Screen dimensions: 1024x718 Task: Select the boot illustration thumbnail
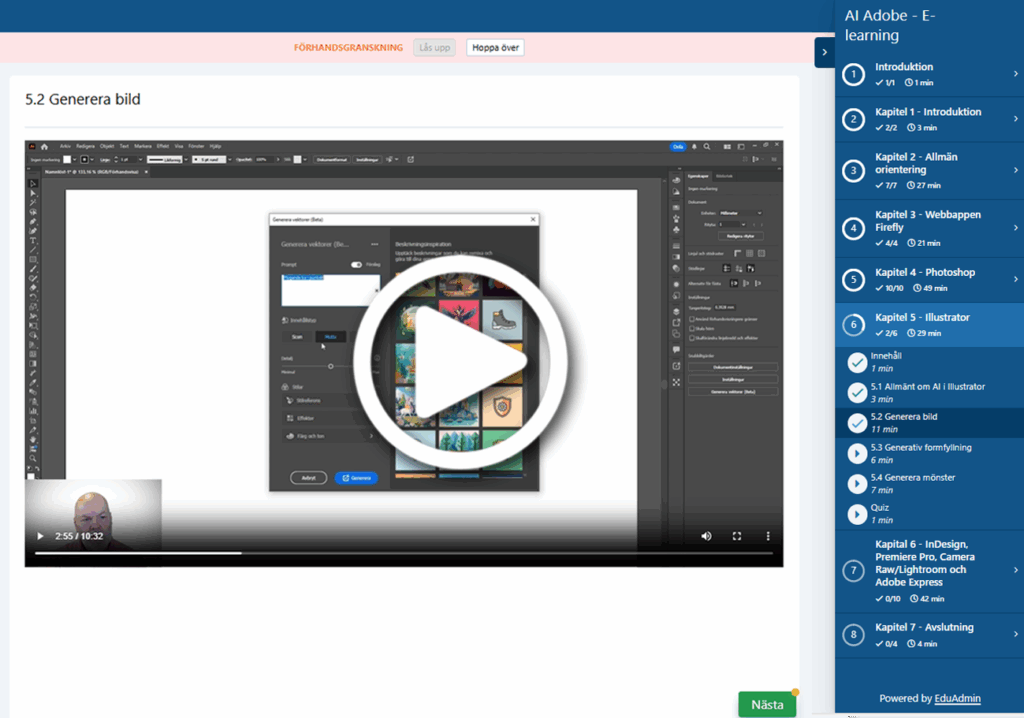[502, 319]
